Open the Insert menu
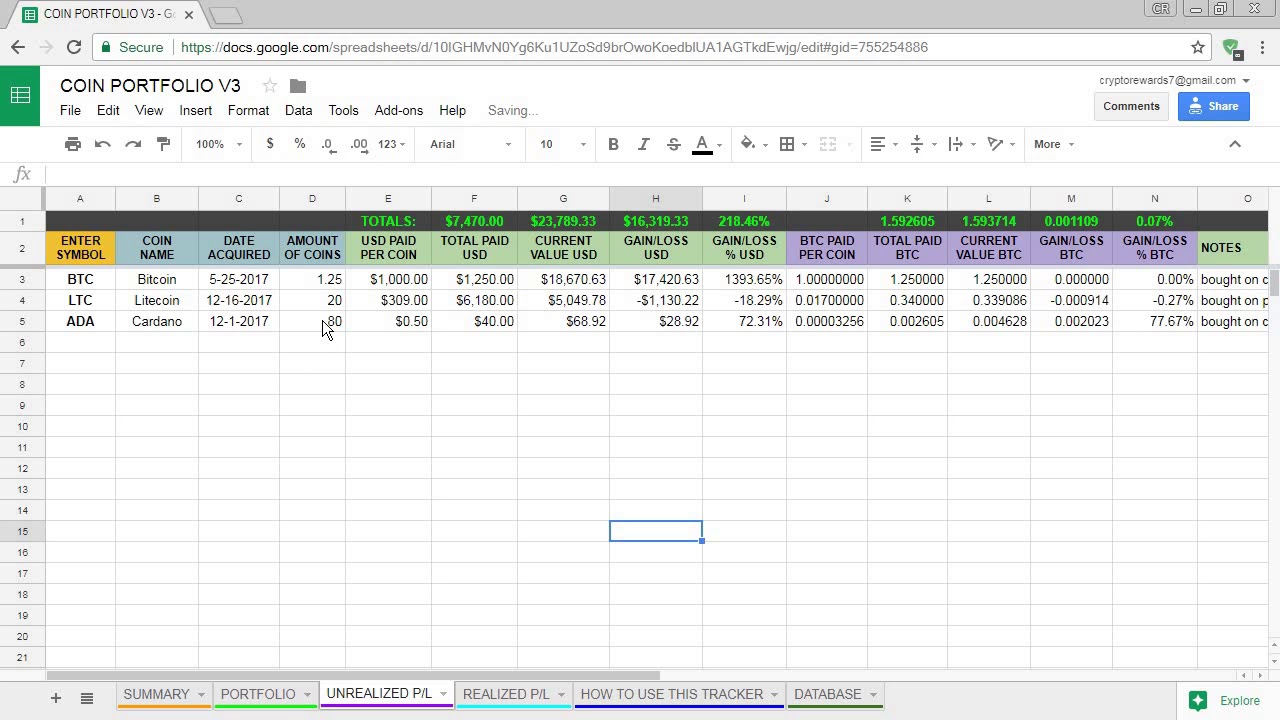This screenshot has height=720, width=1280. (195, 110)
